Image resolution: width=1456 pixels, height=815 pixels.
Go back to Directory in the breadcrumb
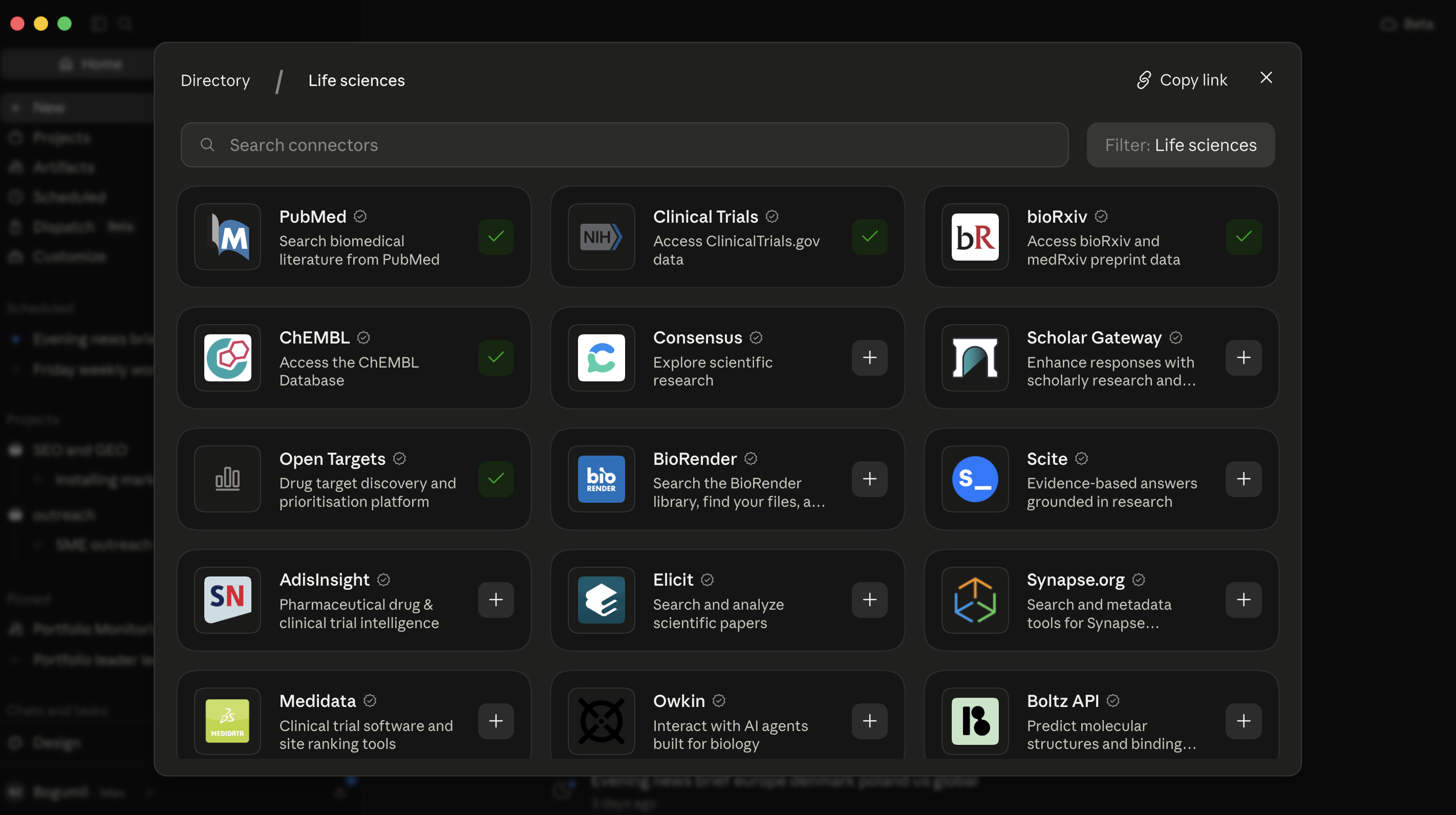coord(216,80)
